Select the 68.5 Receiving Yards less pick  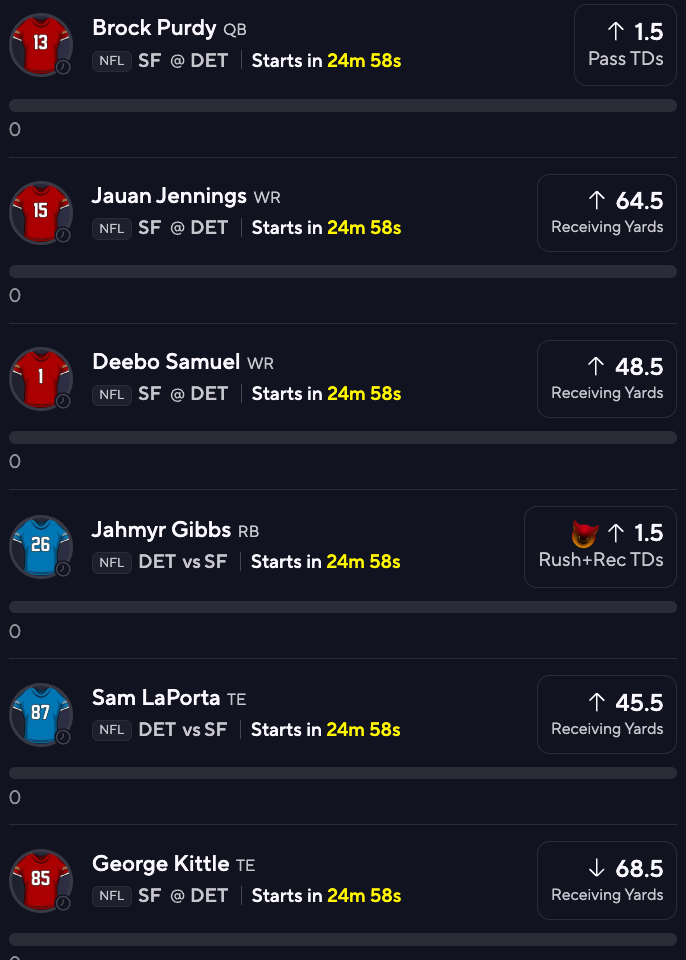[607, 880]
